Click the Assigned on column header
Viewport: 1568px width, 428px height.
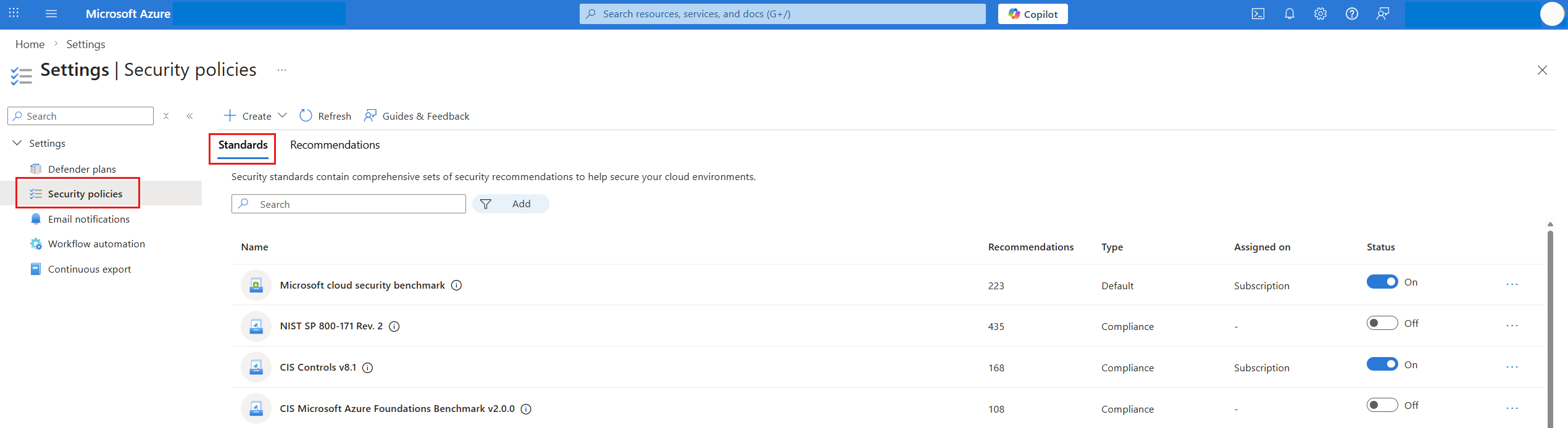point(1262,247)
